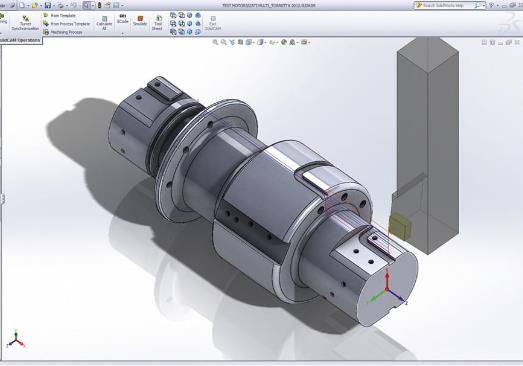Click the Edit Appearance color ball
523x366 pixels.
pyautogui.click(x=284, y=42)
